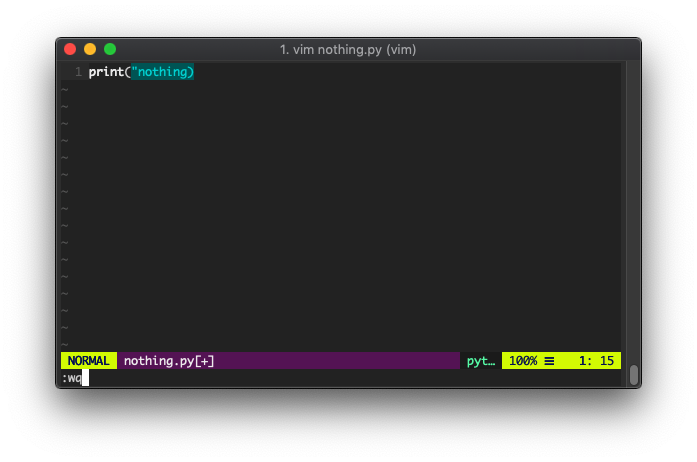697x462 pixels.
Task: Click the word print in line 1
Action: tap(106, 72)
